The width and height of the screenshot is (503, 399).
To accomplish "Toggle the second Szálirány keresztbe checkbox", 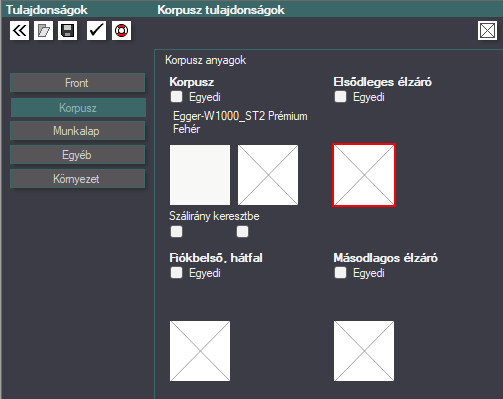I will point(242,231).
